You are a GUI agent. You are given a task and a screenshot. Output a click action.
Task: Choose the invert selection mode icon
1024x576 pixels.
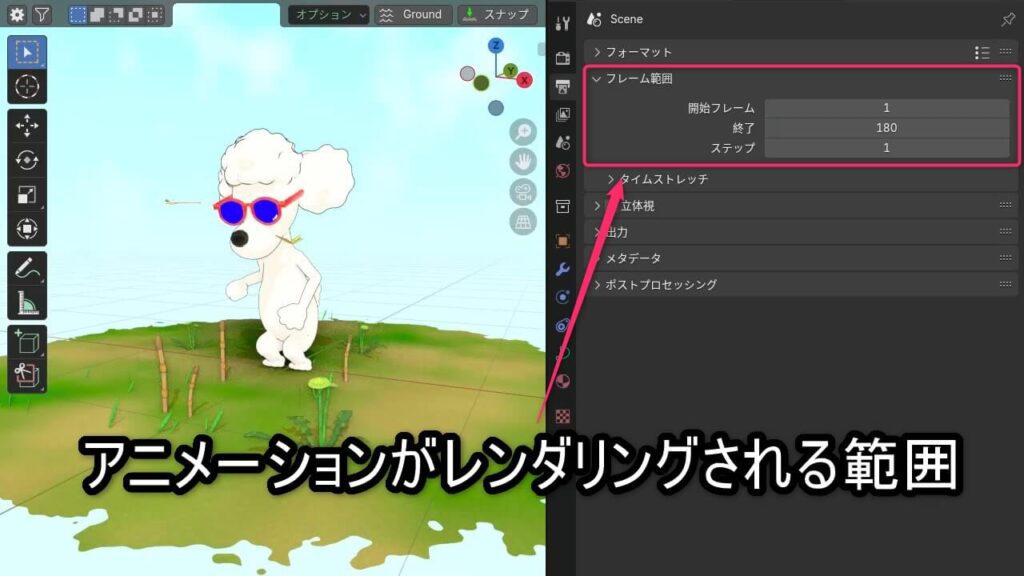click(x=135, y=14)
